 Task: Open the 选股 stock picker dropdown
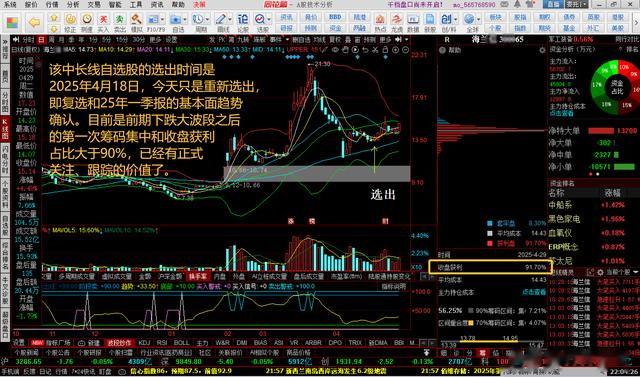269,19
